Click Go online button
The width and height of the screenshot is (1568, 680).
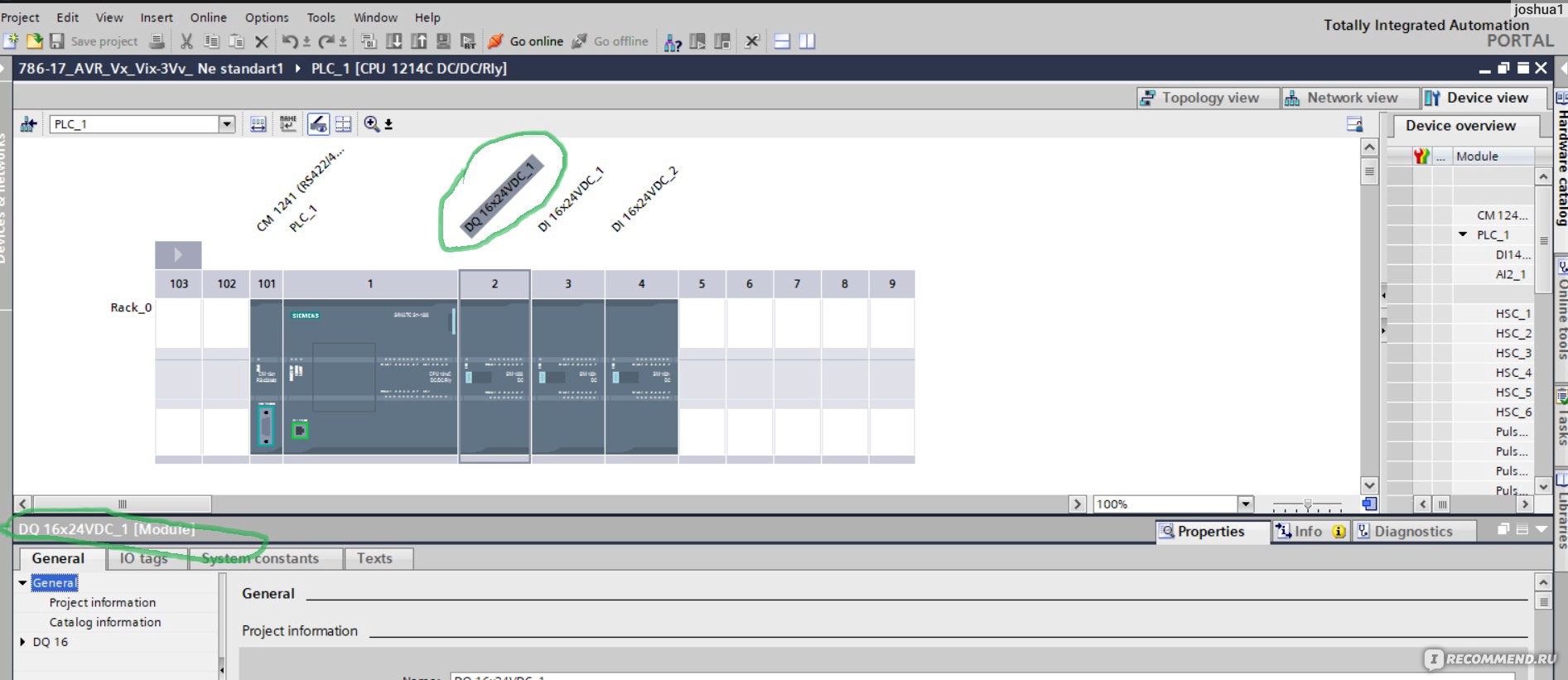tap(526, 41)
